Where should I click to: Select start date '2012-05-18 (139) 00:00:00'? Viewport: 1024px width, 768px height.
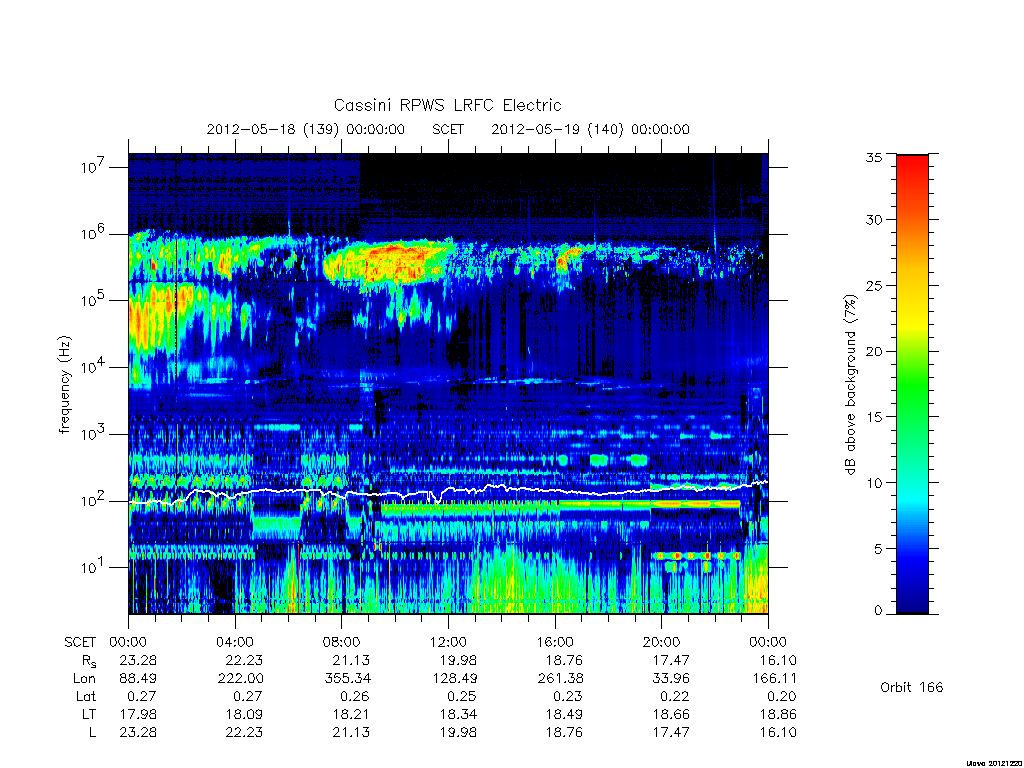306,129
